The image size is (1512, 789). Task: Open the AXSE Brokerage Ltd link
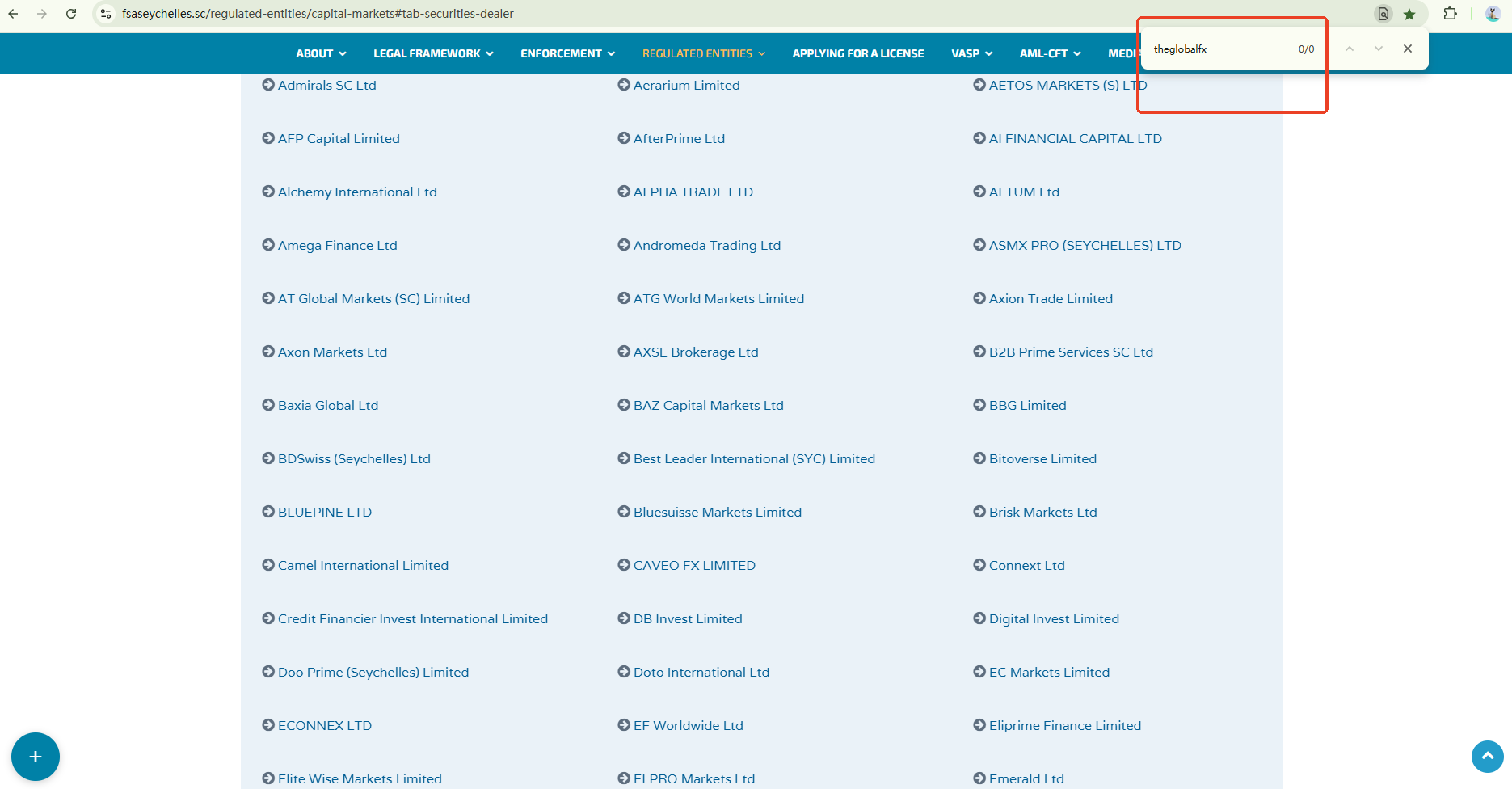(696, 352)
